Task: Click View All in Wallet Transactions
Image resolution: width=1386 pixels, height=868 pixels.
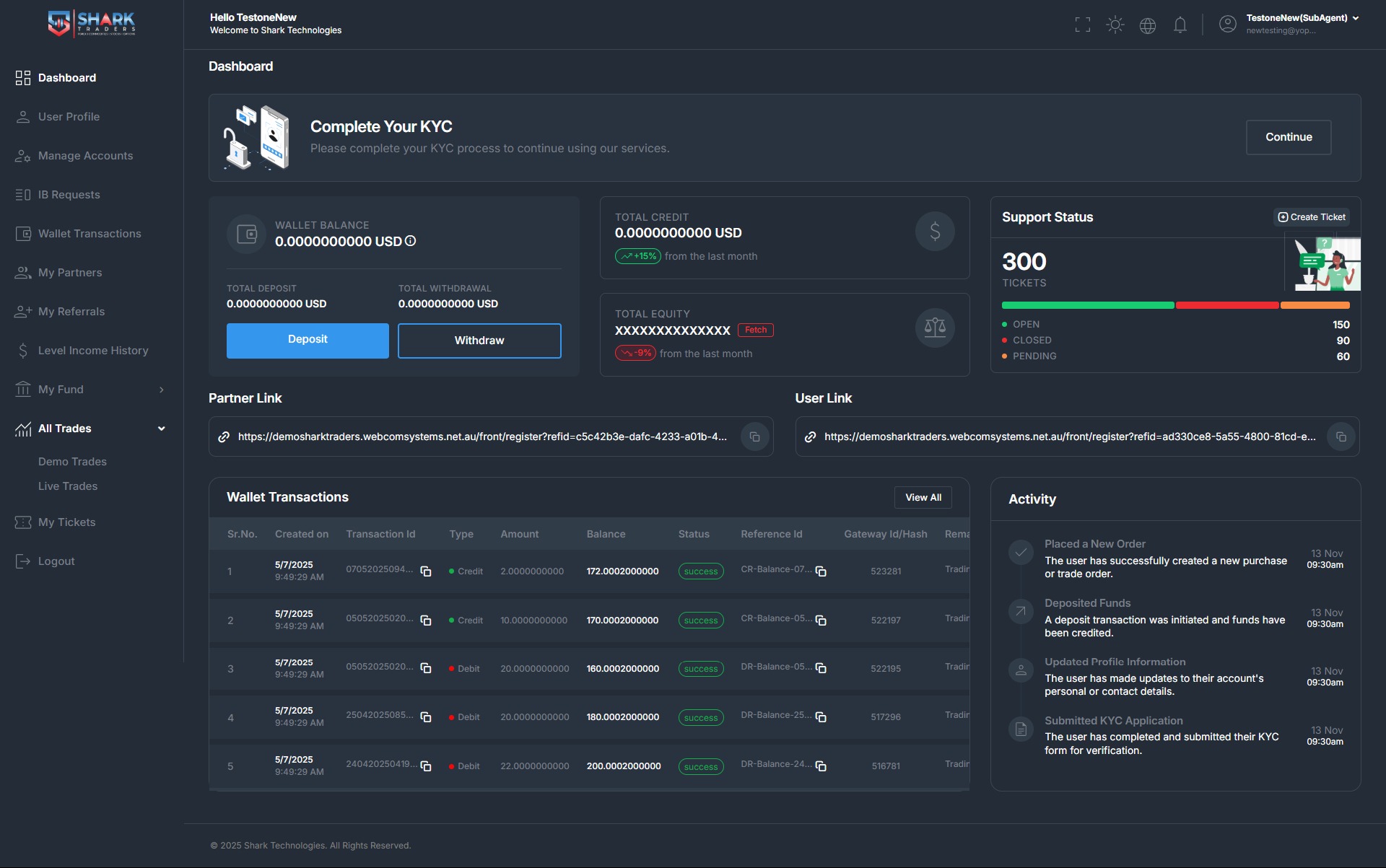Action: click(923, 497)
